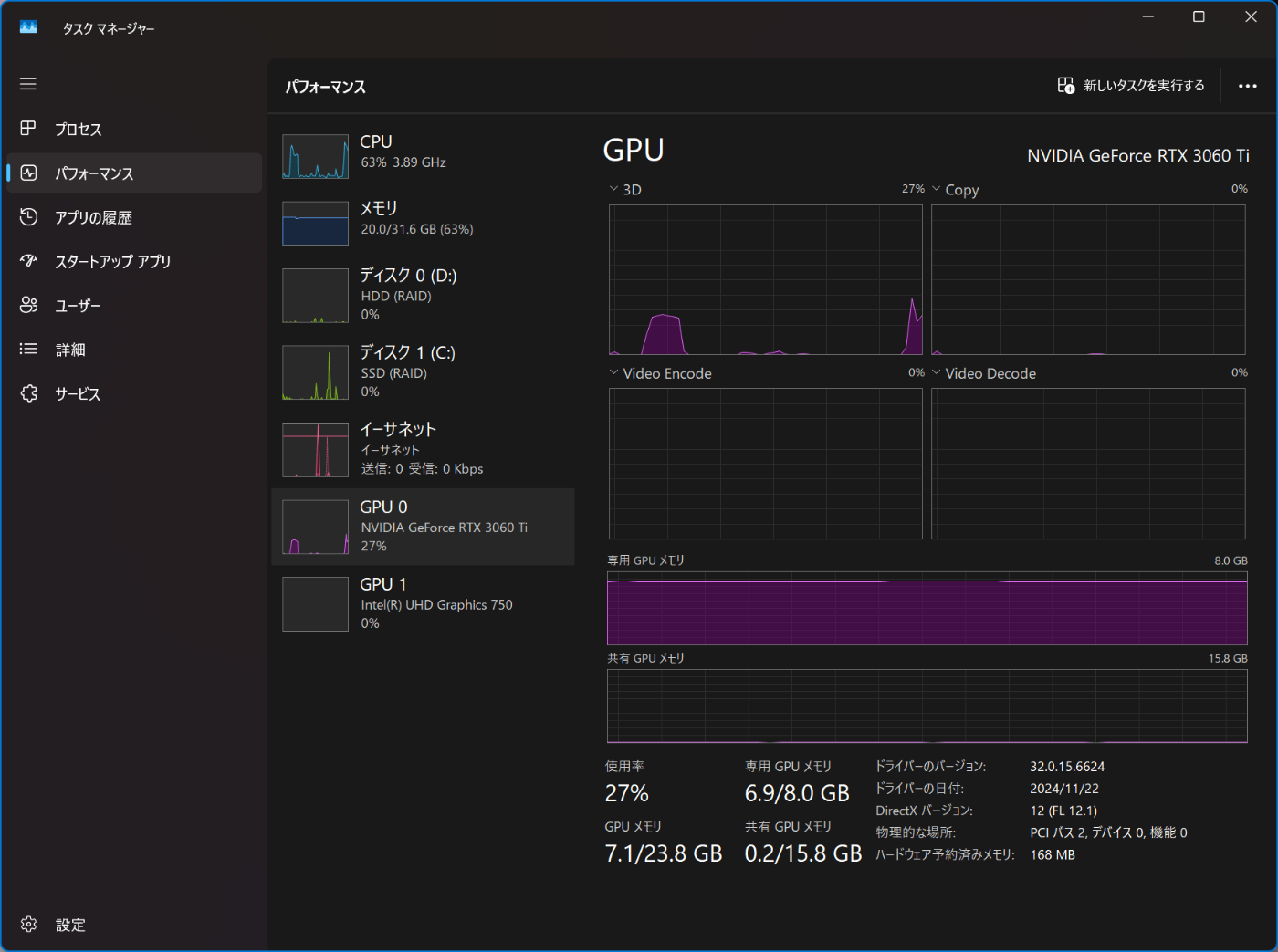Select the パフォーマンス page
The height and width of the screenshot is (952, 1278).
click(134, 173)
